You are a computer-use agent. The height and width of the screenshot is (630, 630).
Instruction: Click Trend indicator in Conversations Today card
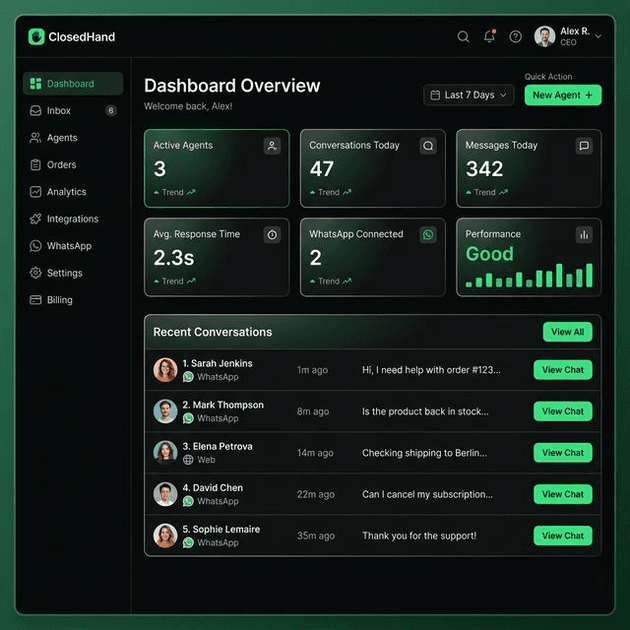tap(330, 192)
